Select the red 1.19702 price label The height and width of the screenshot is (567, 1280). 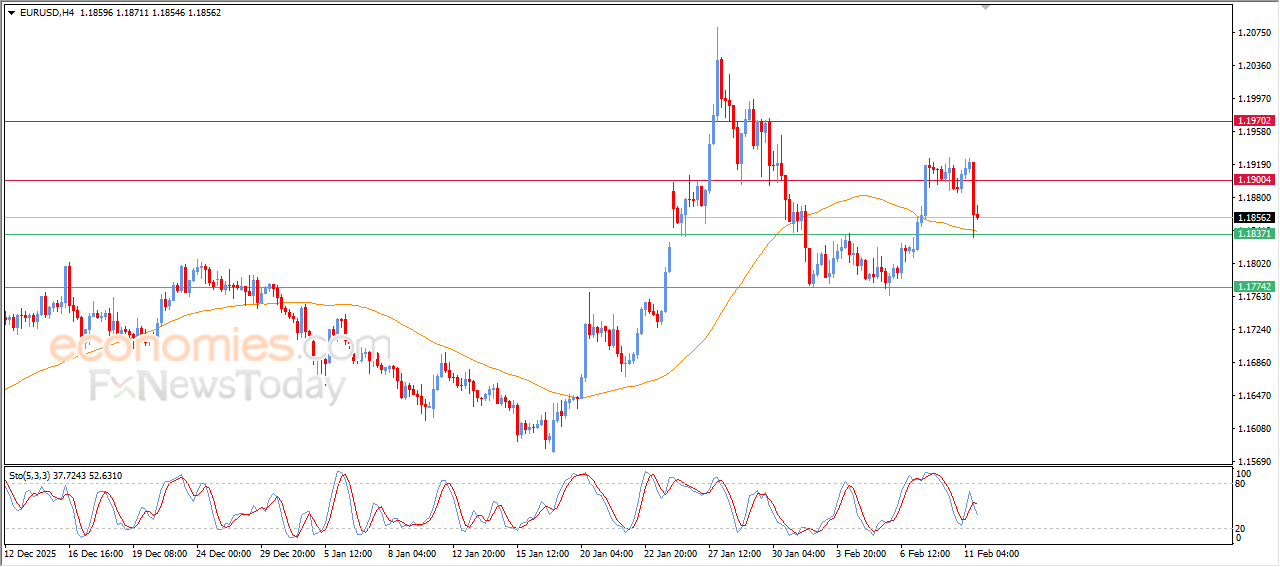(1254, 120)
